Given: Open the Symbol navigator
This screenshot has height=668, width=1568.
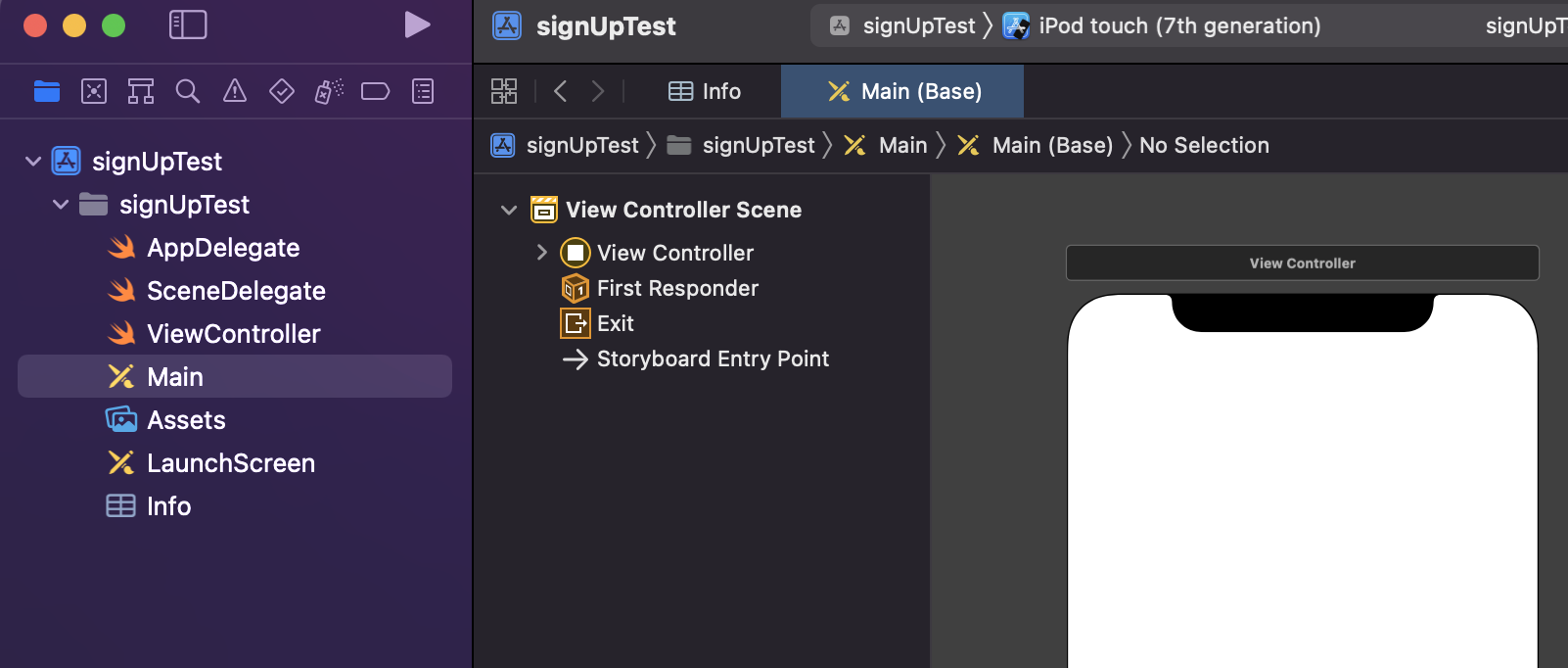Looking at the screenshot, I should pos(141,91).
